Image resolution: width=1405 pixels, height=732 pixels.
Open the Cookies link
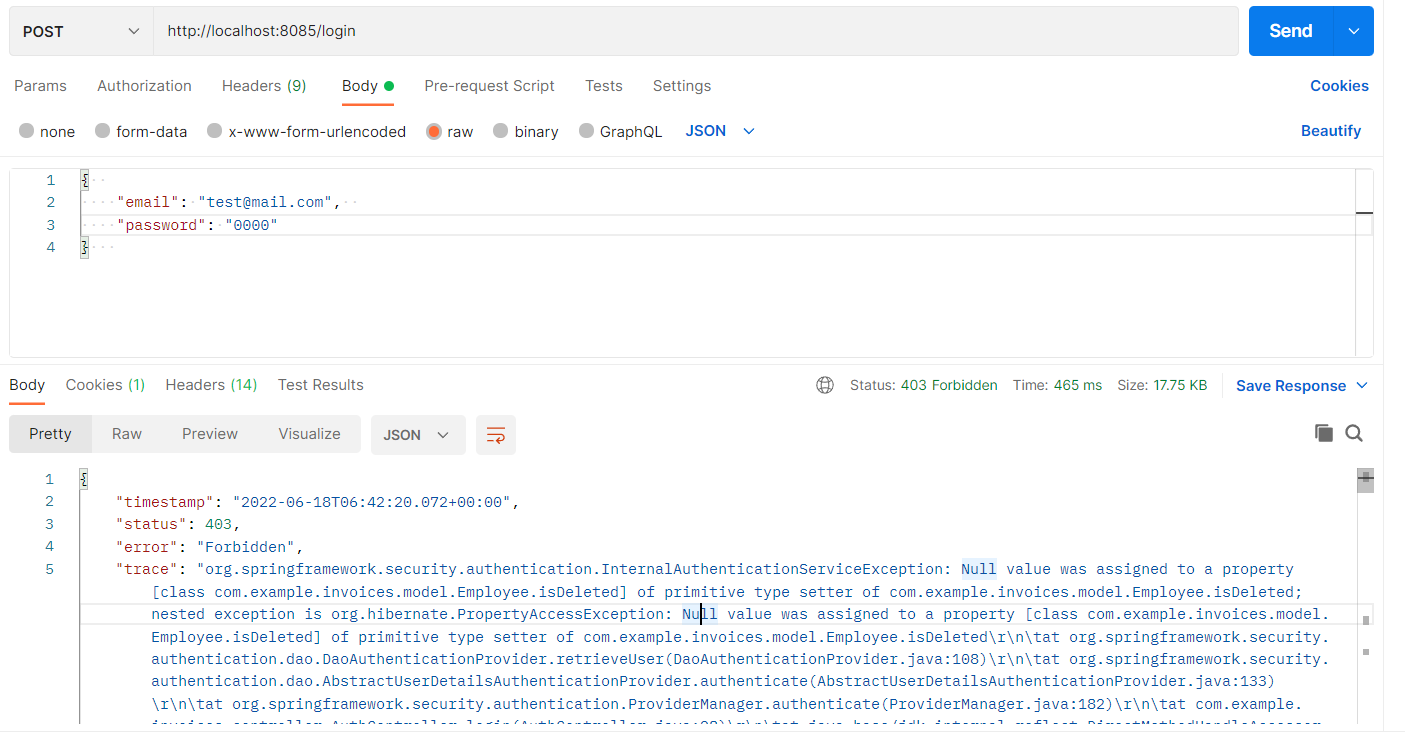pyautogui.click(x=1339, y=86)
